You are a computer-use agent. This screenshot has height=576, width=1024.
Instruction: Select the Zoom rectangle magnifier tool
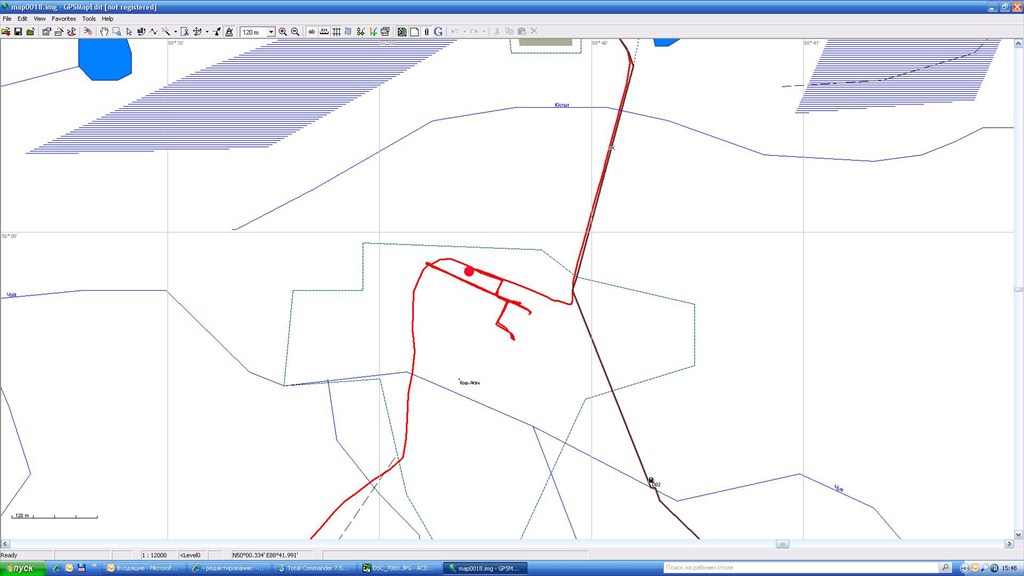tap(116, 31)
